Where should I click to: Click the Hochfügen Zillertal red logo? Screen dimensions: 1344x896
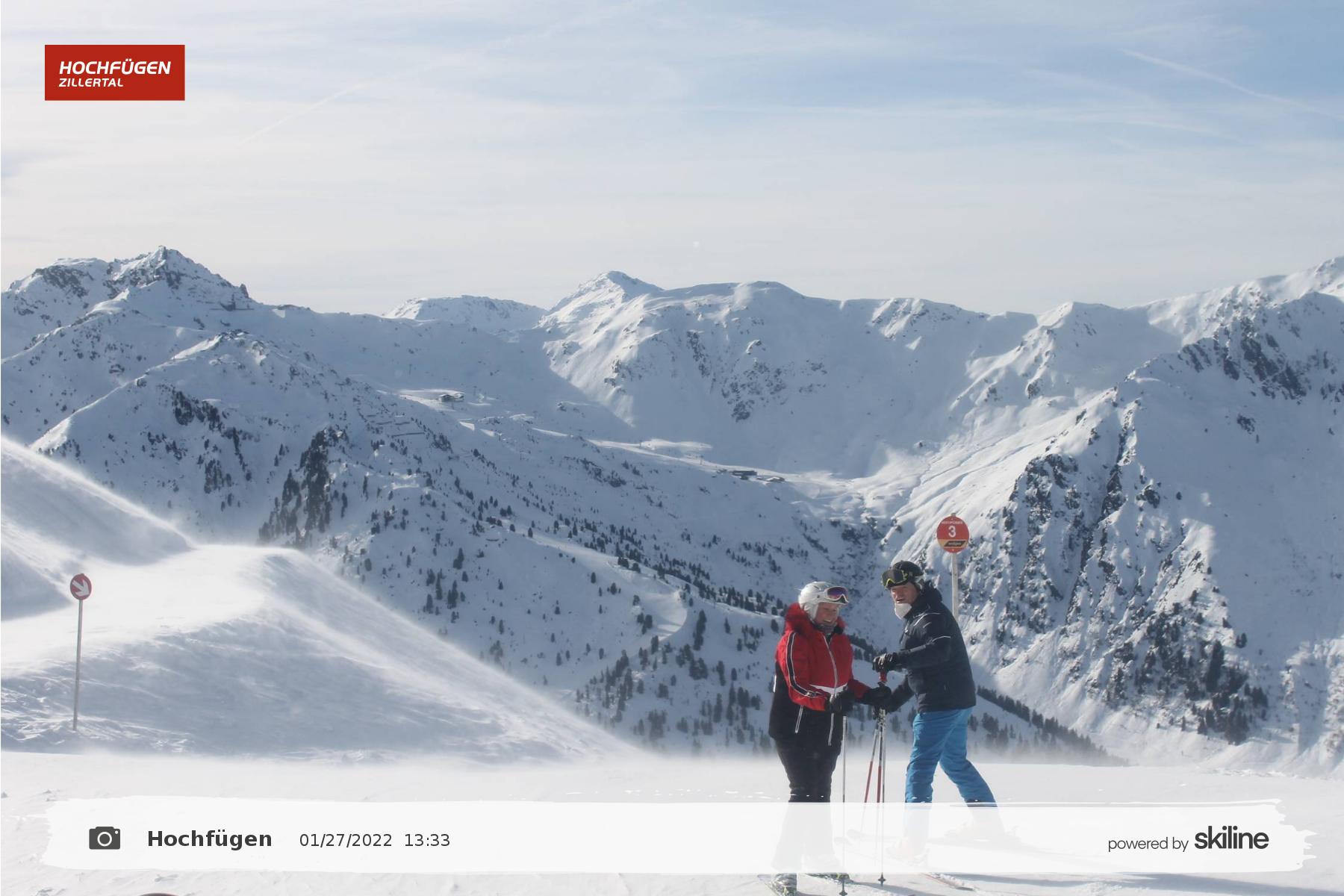pos(114,72)
